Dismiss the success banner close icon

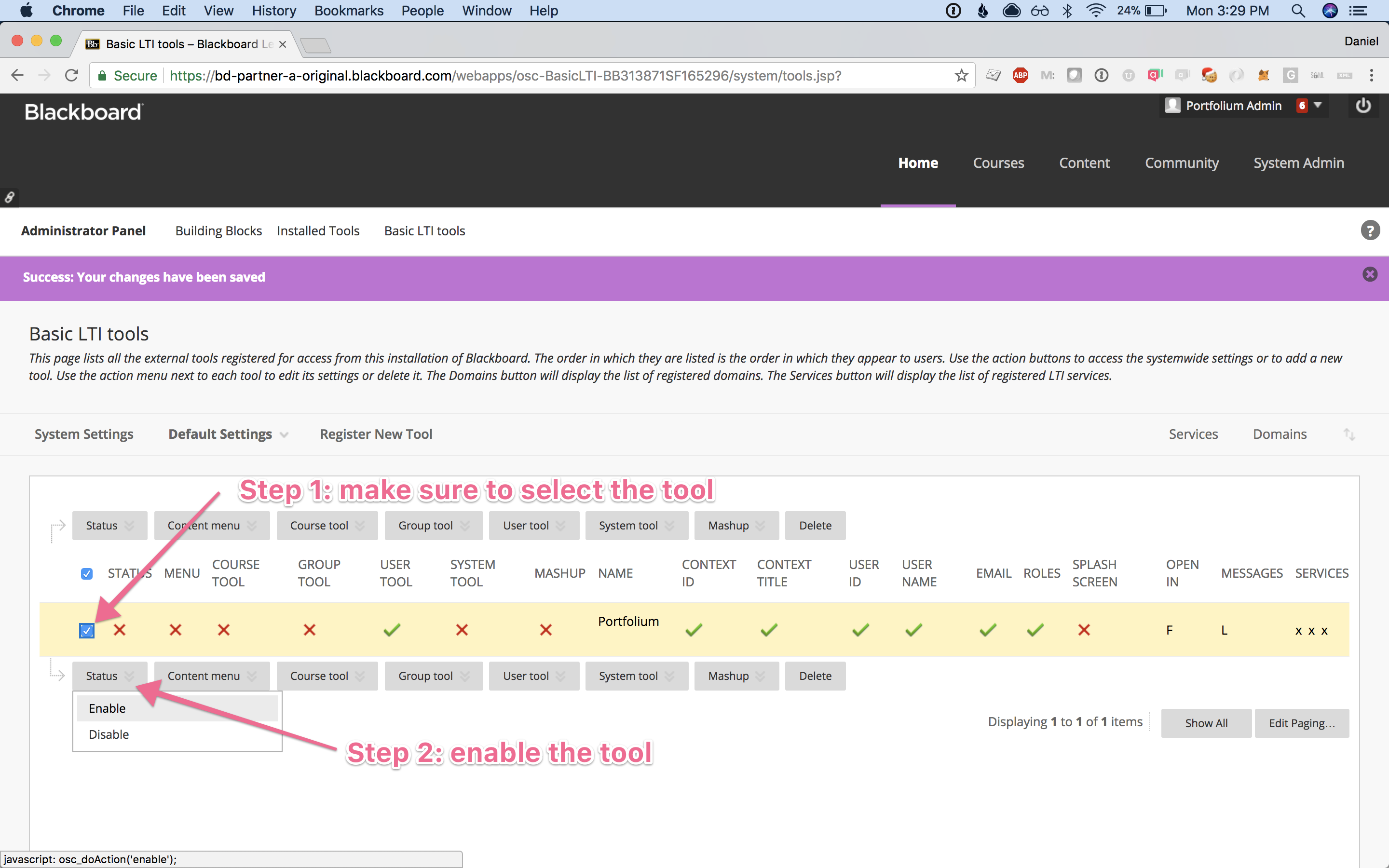point(1370,274)
